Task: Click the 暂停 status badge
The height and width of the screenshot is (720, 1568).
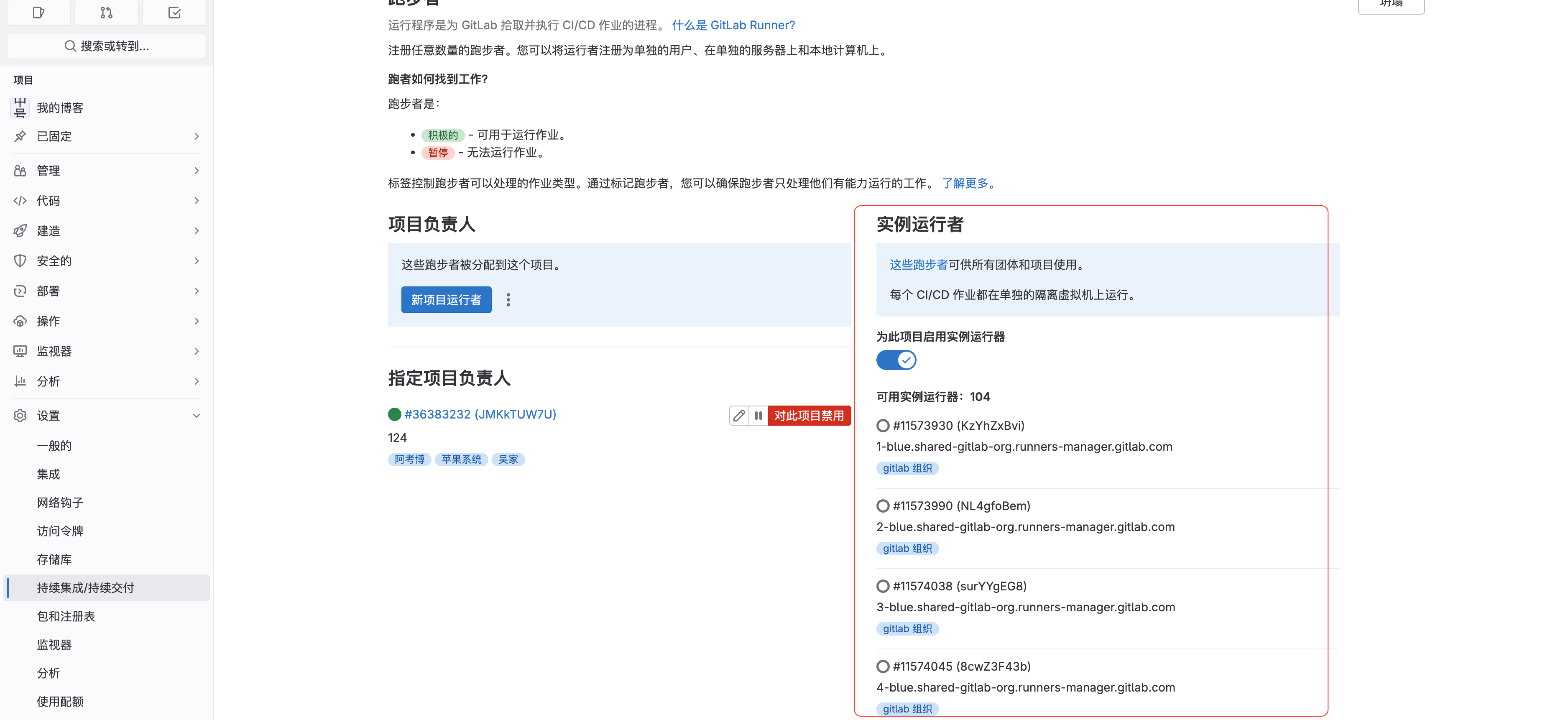Action: [438, 153]
